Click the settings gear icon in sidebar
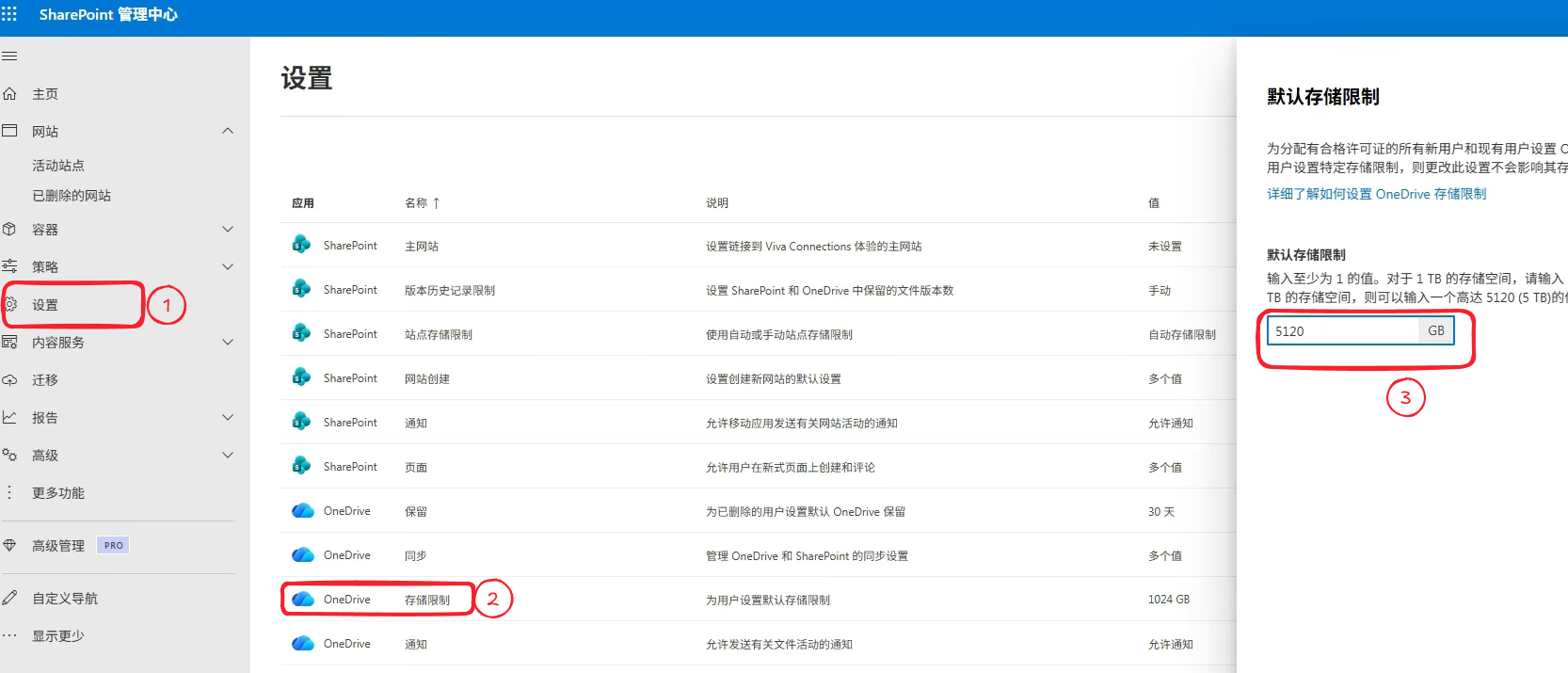The image size is (1568, 673). [10, 304]
